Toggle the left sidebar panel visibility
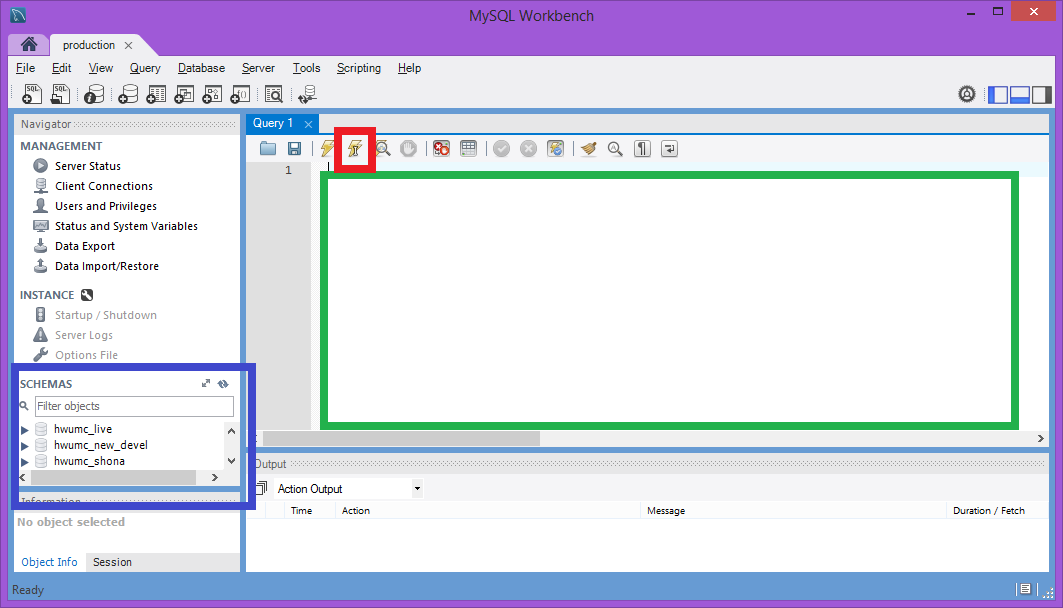 [x=998, y=95]
